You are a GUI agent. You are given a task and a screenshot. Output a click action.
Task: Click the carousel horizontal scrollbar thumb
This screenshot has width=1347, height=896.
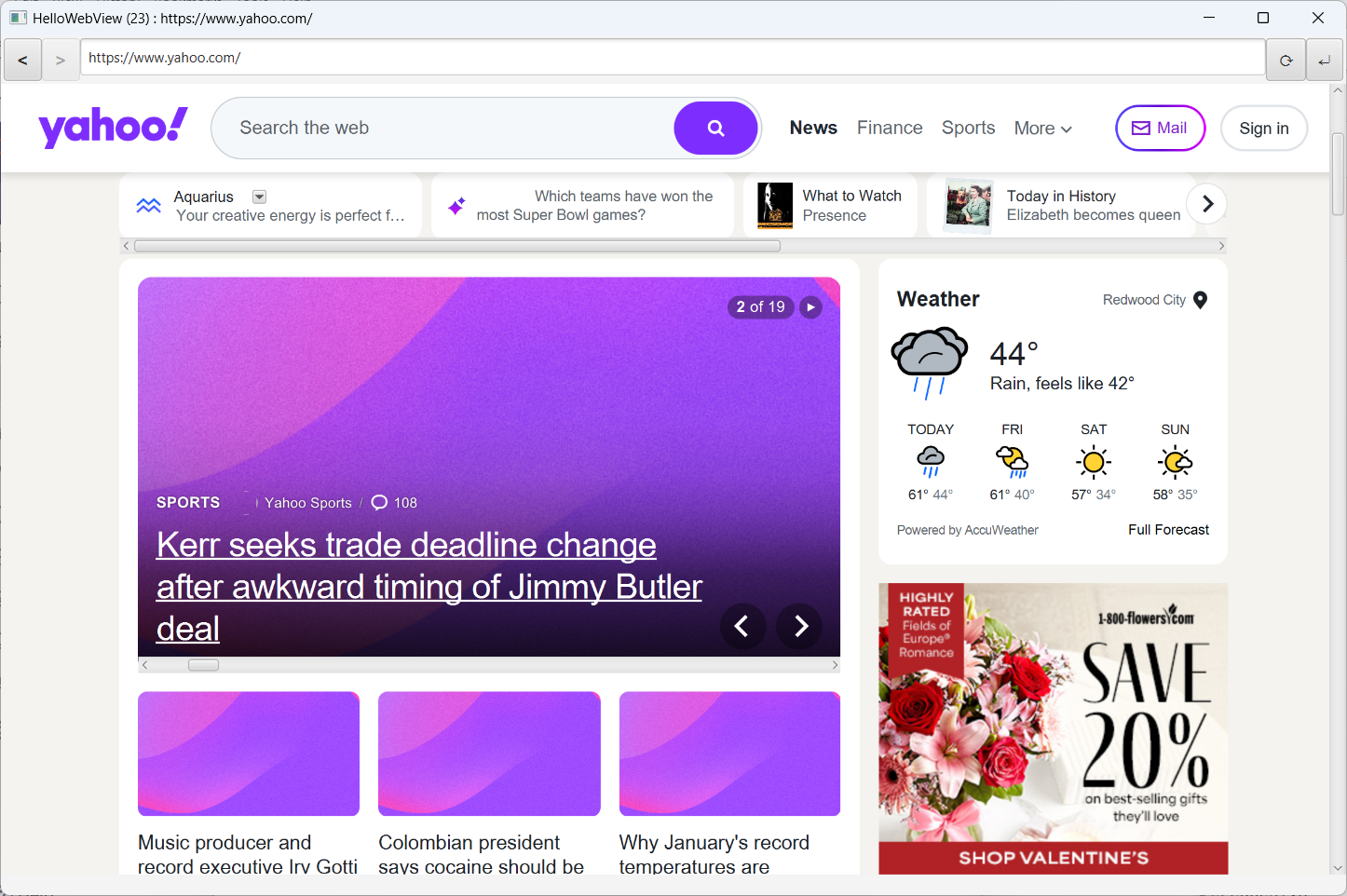[203, 665]
